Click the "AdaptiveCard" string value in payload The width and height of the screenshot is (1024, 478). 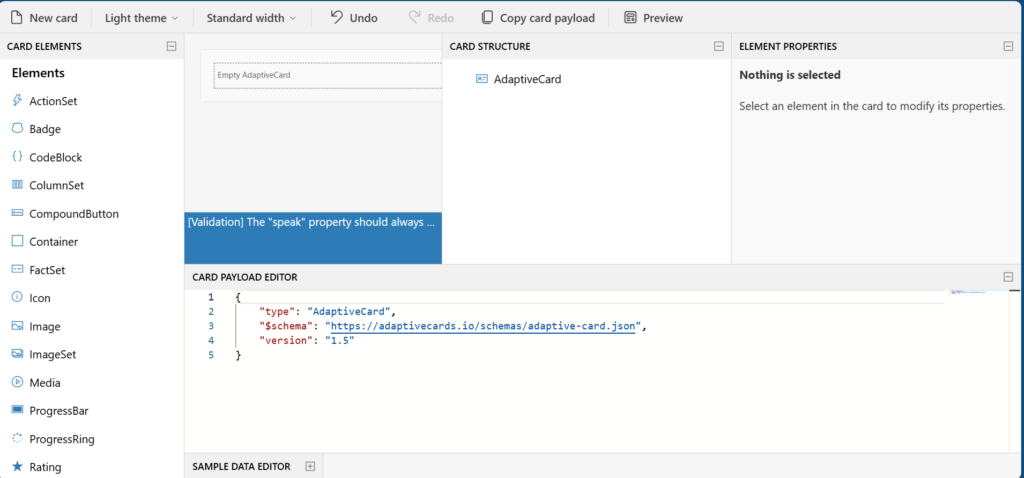pyautogui.click(x=349, y=311)
